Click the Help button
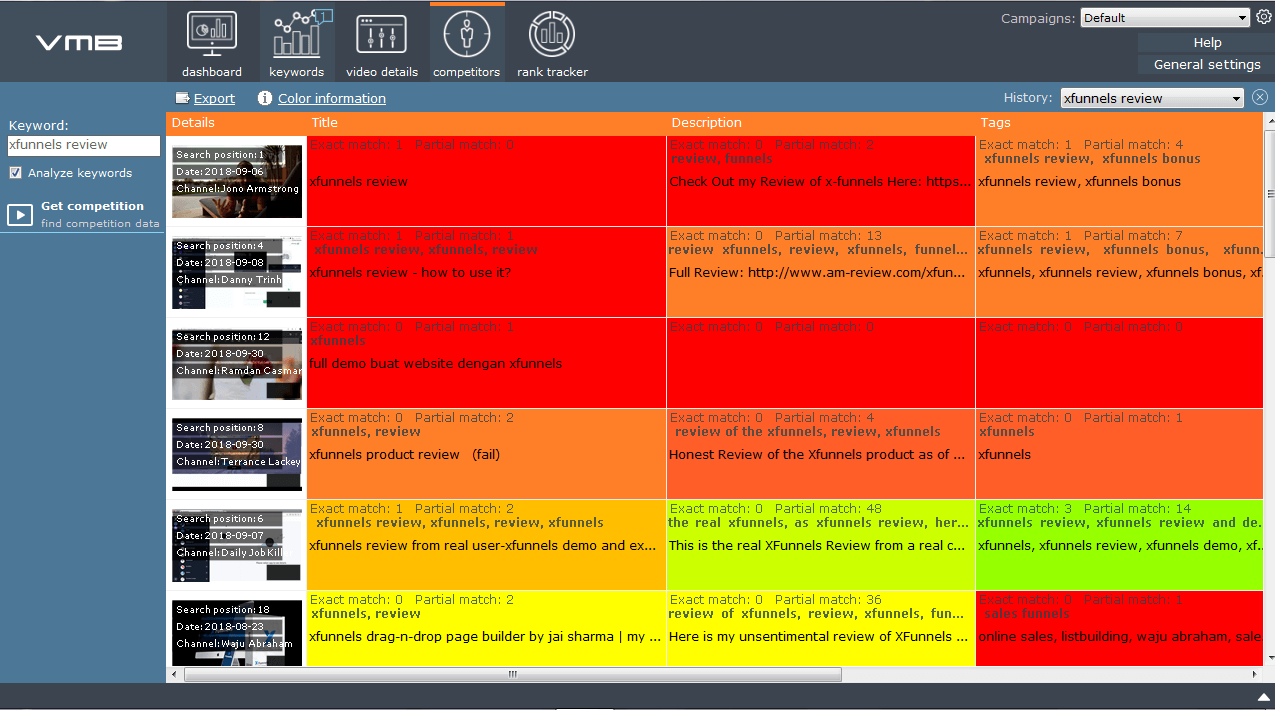The image size is (1275, 710). click(x=1206, y=43)
